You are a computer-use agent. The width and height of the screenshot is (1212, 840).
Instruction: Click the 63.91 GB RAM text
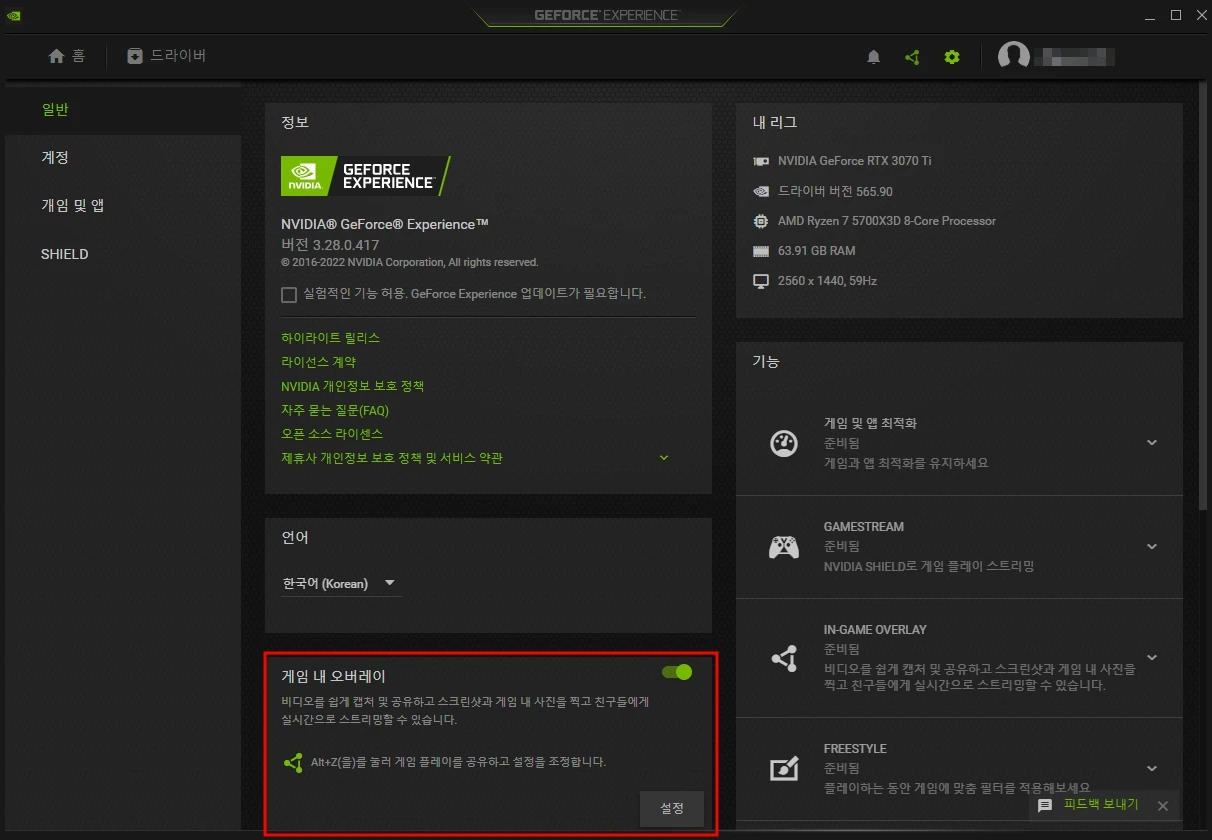pos(817,251)
